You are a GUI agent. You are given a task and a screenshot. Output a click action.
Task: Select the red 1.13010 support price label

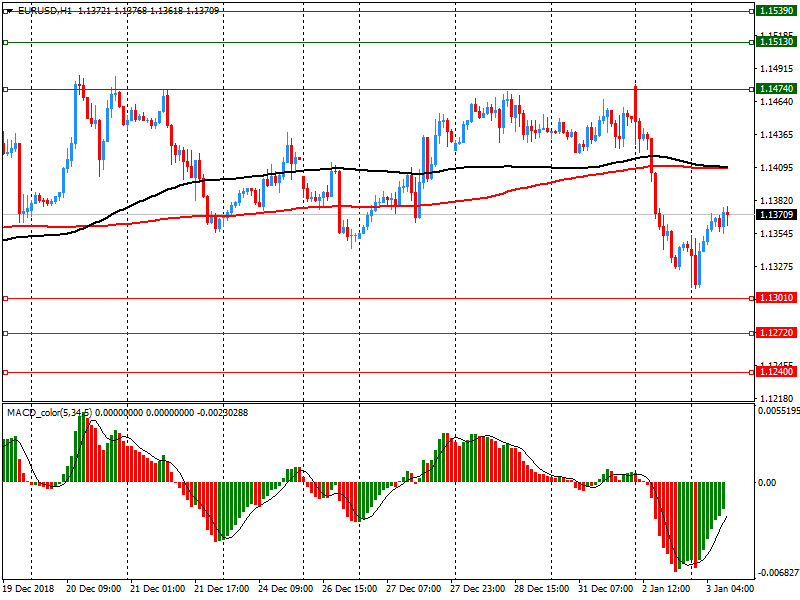776,298
